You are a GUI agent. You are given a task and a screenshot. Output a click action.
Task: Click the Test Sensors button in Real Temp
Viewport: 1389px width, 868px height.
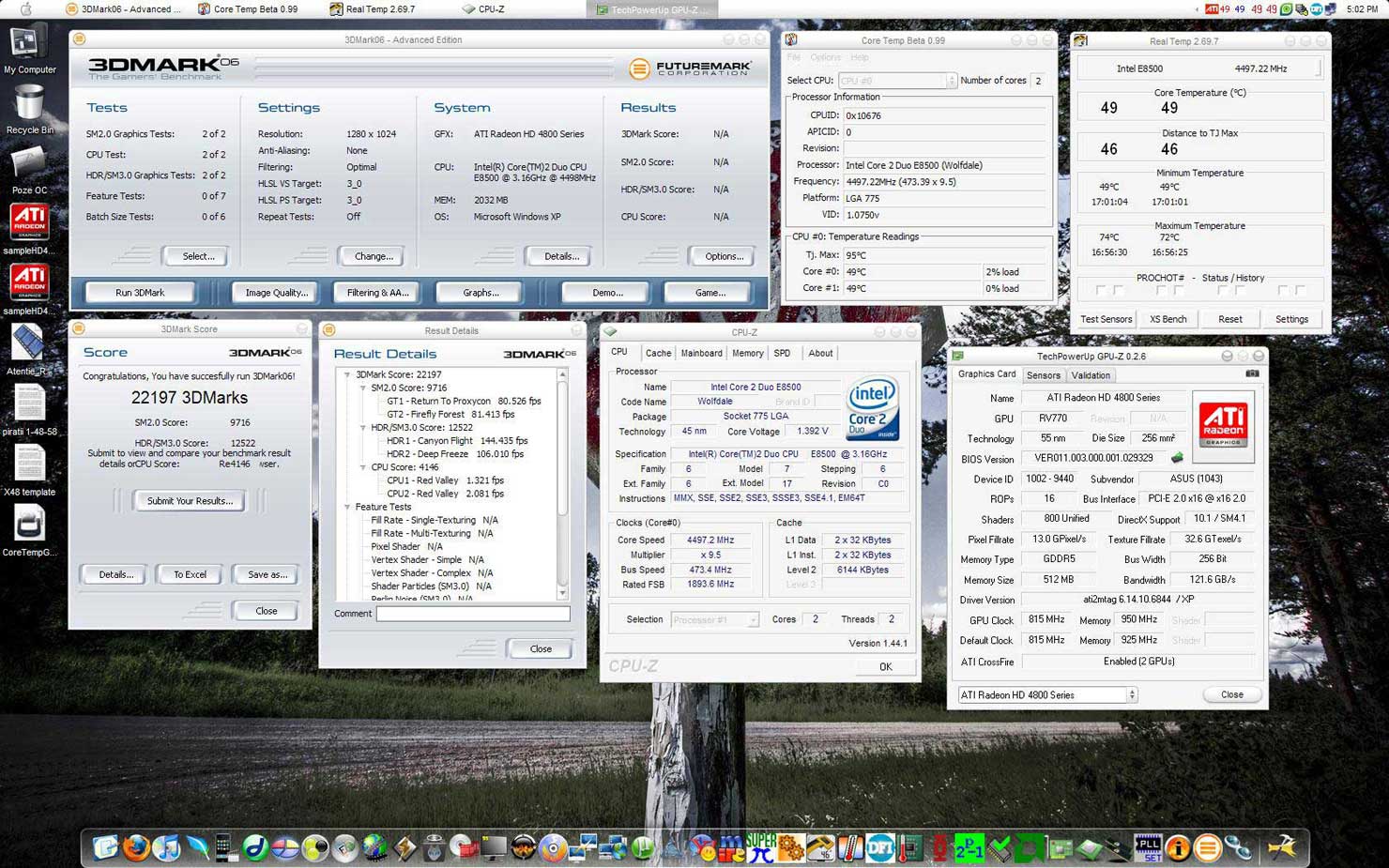[1106, 319]
